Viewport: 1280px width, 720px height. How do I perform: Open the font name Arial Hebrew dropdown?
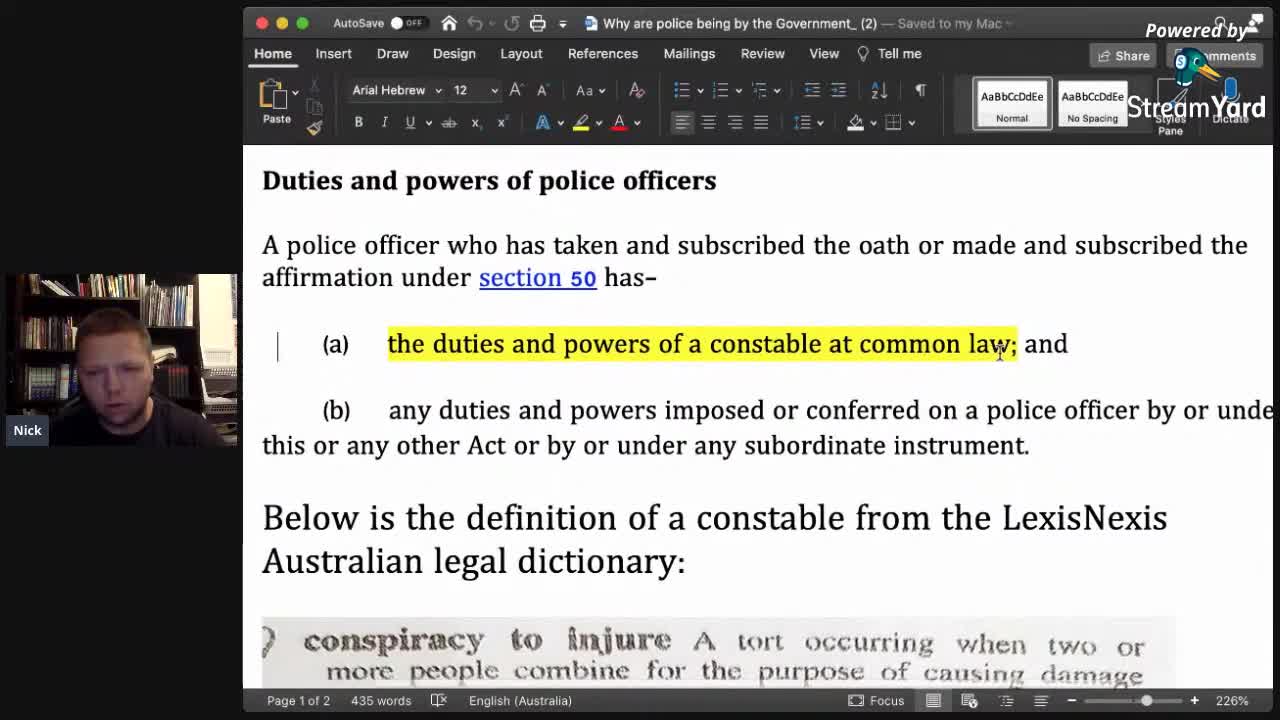pos(438,91)
